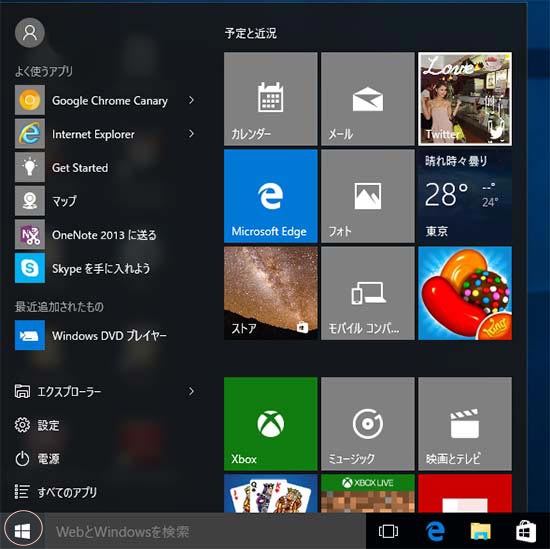Open the フォト (Photos) tile

click(368, 196)
